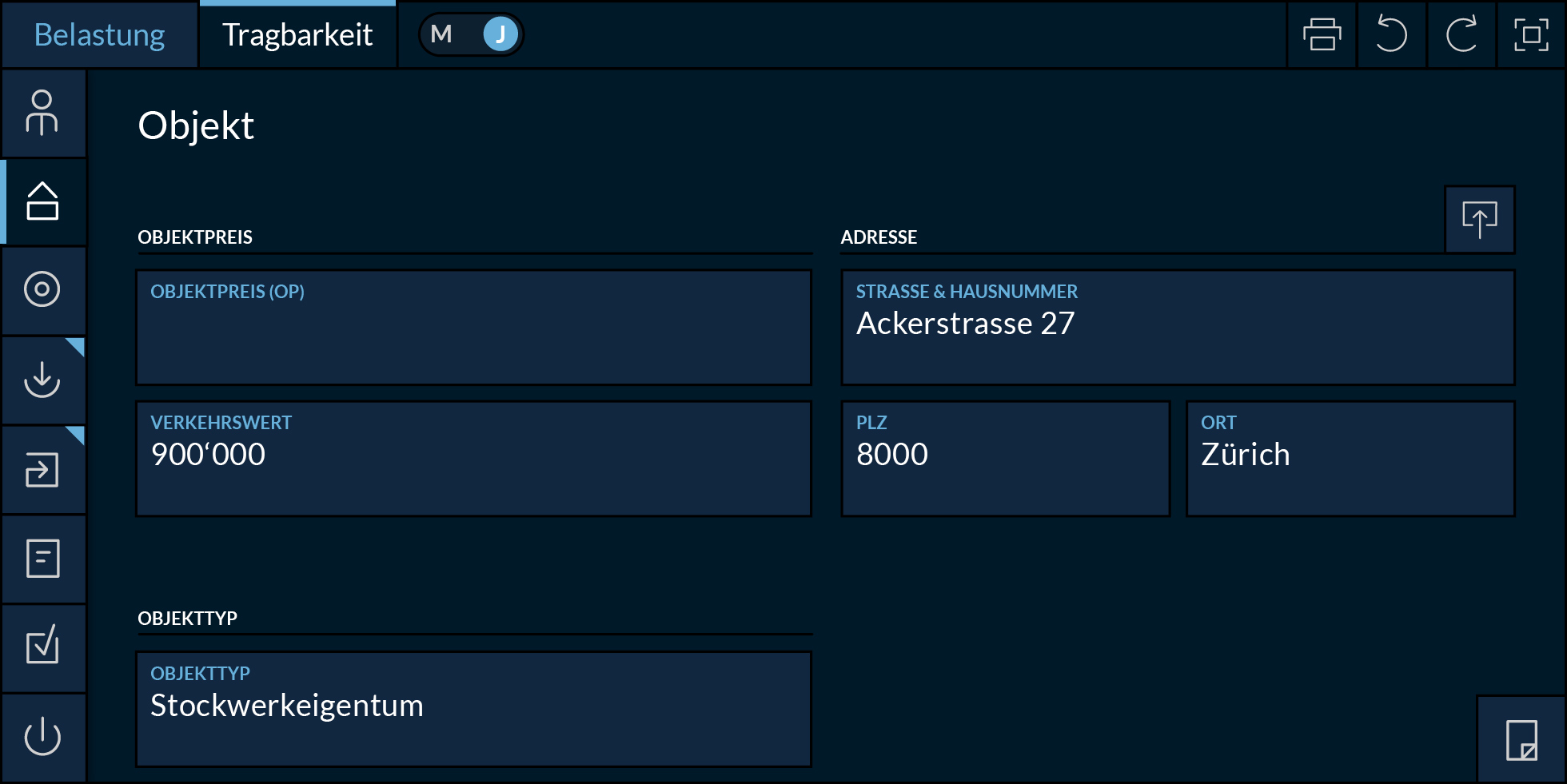Open the document sidebar icon
This screenshot has width=1567, height=784.
42,559
